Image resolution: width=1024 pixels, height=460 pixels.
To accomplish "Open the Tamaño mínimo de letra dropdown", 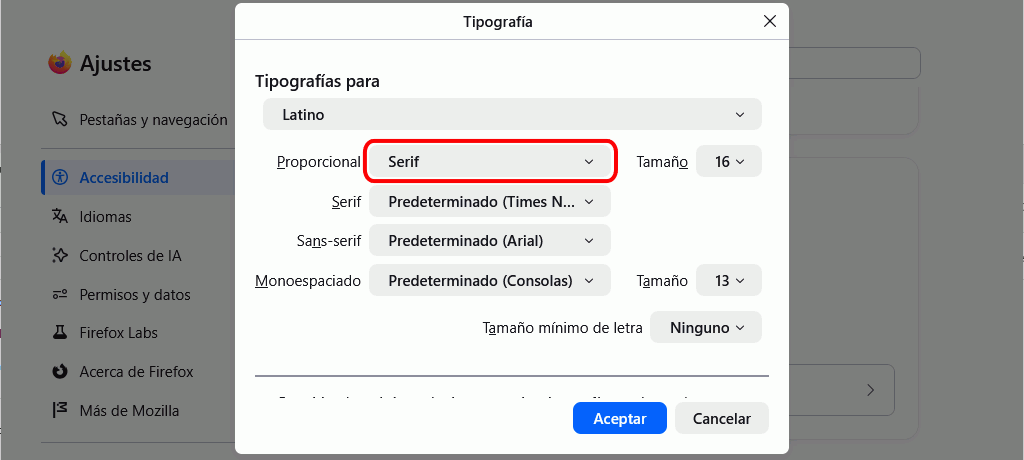I will click(x=706, y=327).
